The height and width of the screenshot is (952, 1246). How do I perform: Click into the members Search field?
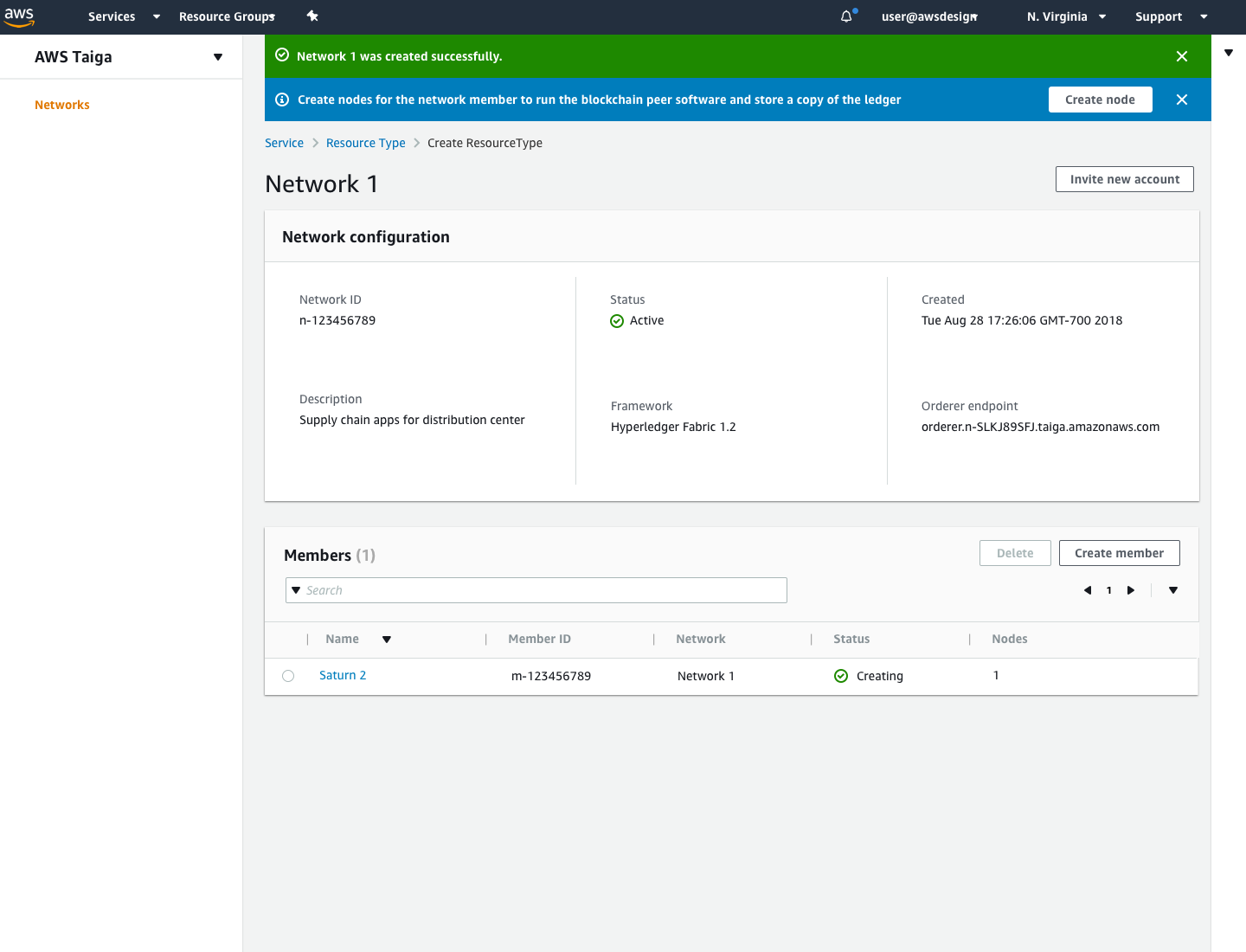click(536, 590)
